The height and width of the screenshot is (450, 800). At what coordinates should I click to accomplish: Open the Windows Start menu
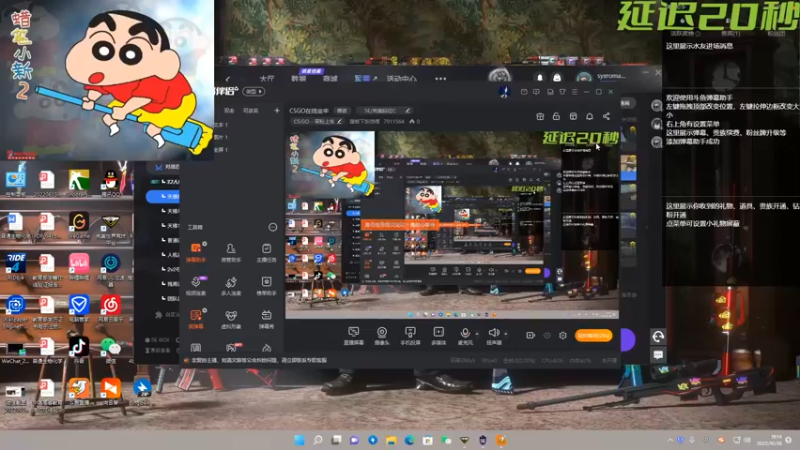point(299,440)
